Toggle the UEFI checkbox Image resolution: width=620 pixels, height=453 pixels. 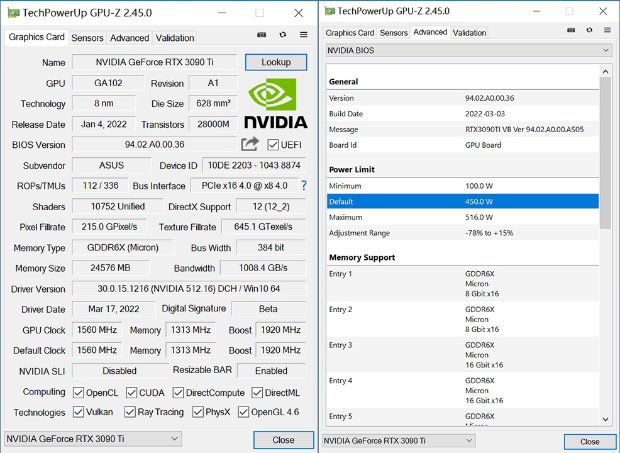pos(273,145)
